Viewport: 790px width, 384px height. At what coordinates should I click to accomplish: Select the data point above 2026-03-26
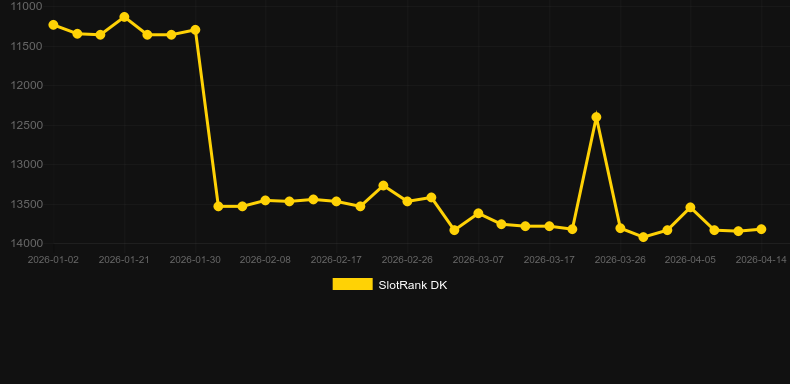coord(620,228)
